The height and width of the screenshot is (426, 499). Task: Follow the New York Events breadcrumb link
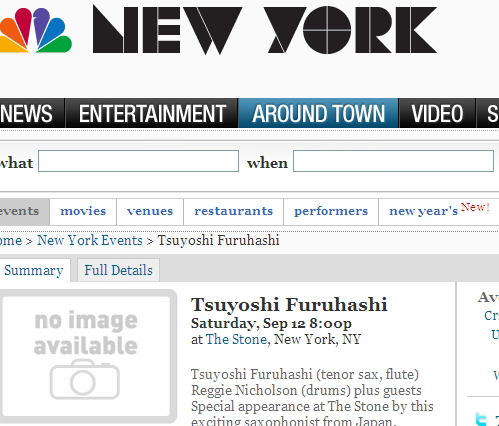click(90, 240)
